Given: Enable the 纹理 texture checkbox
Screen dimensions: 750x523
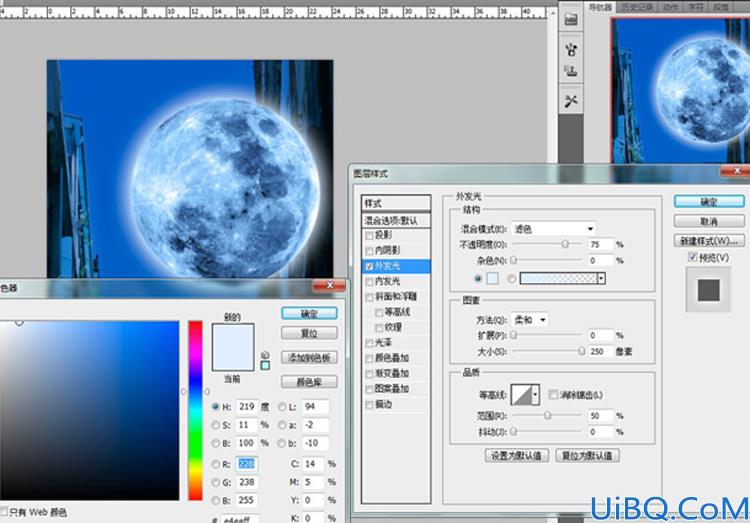Looking at the screenshot, I should [x=379, y=328].
